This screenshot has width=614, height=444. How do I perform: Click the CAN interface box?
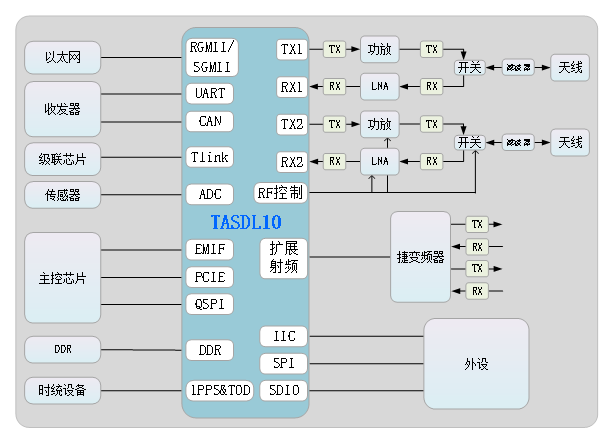click(x=211, y=121)
